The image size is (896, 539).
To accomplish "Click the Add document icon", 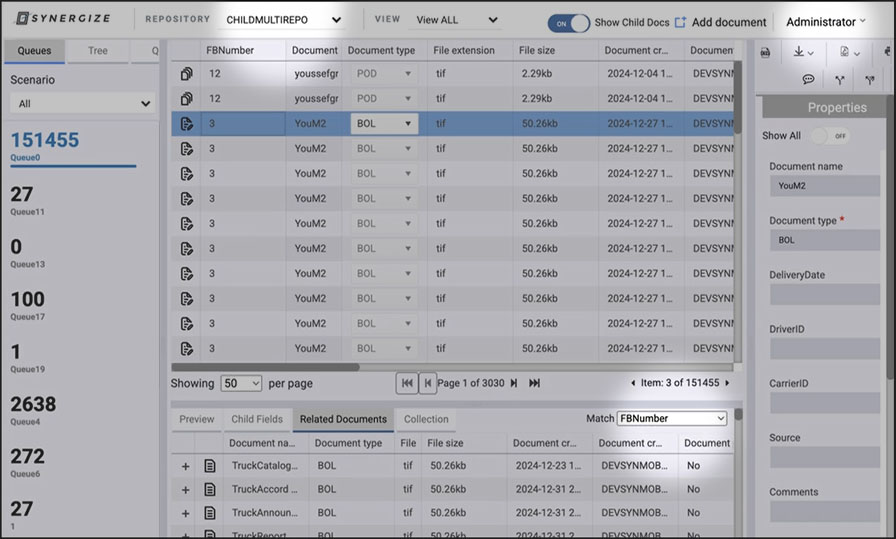I will point(681,22).
